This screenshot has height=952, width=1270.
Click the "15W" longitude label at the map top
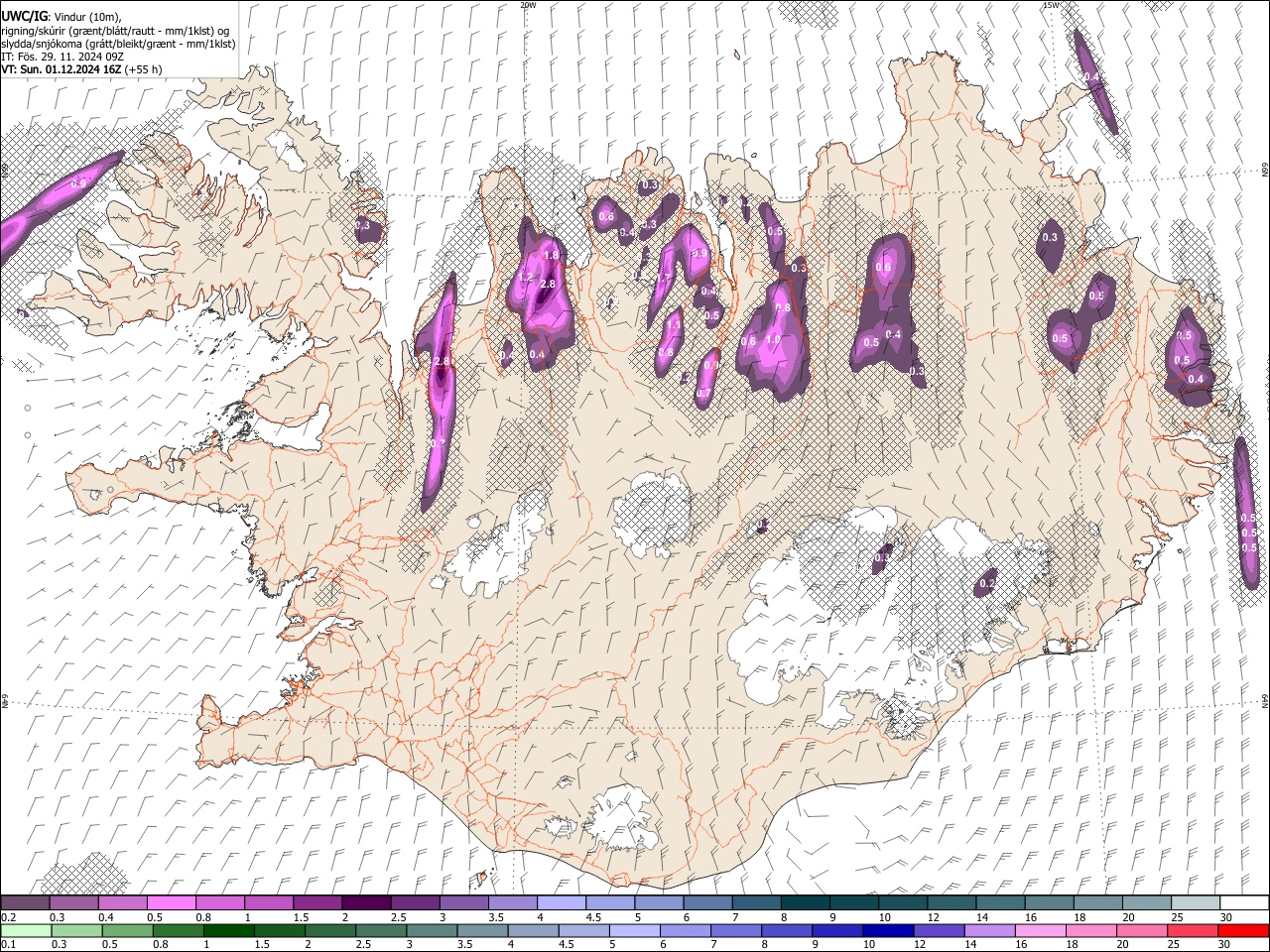coord(1050,5)
